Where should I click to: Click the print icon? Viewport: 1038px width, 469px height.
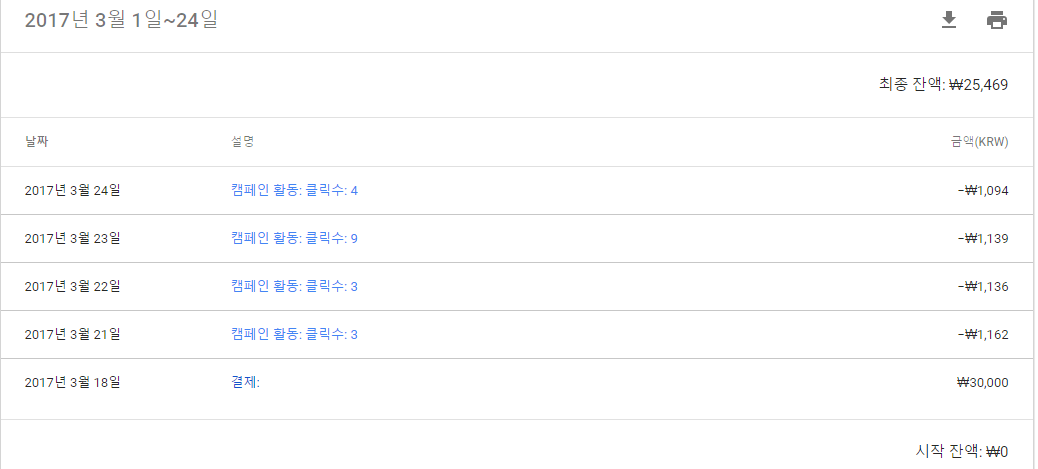[997, 20]
